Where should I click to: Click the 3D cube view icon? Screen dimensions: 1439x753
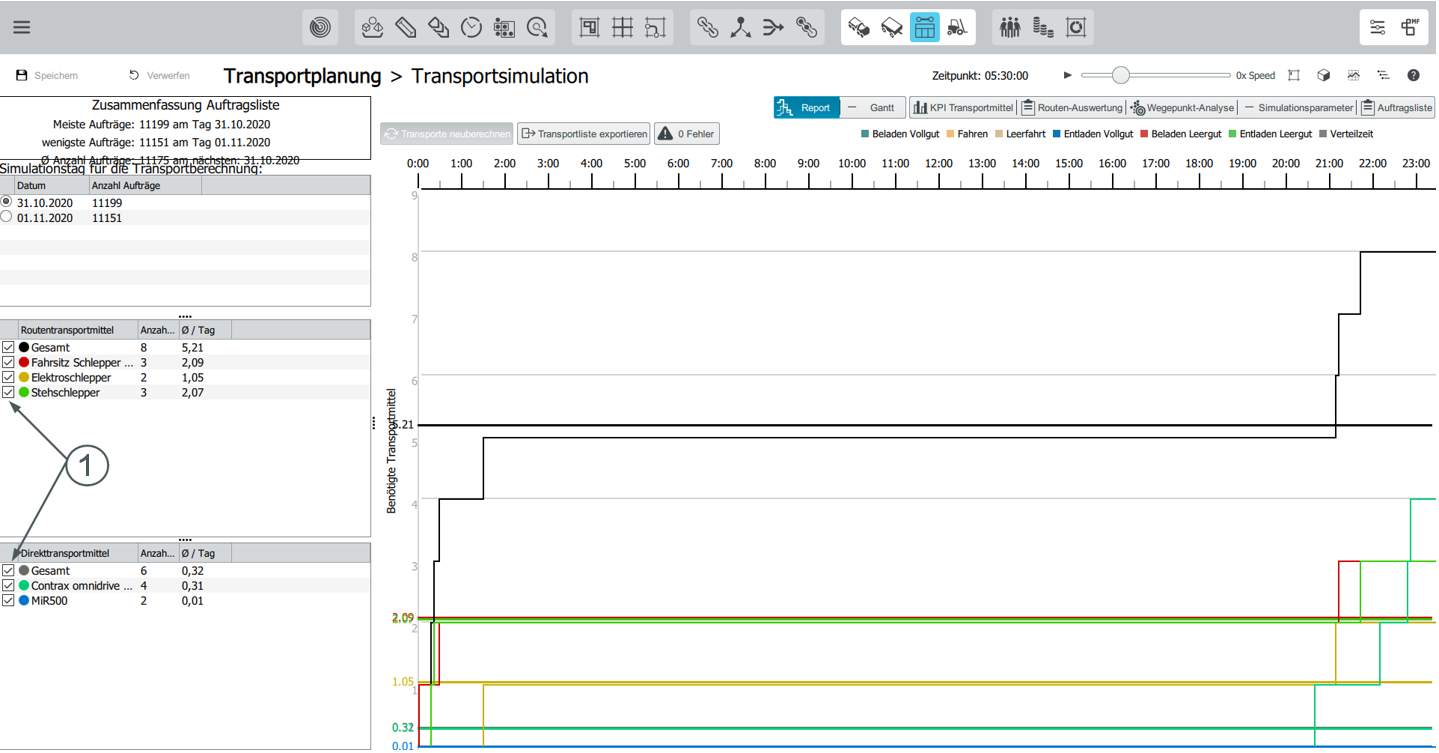pos(1323,75)
